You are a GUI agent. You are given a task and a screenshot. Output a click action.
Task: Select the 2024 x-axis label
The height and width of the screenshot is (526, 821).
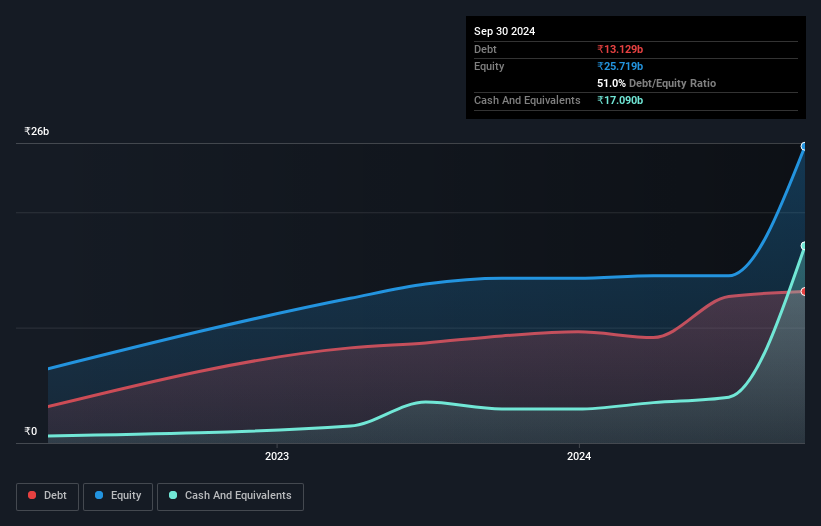pyautogui.click(x=579, y=456)
